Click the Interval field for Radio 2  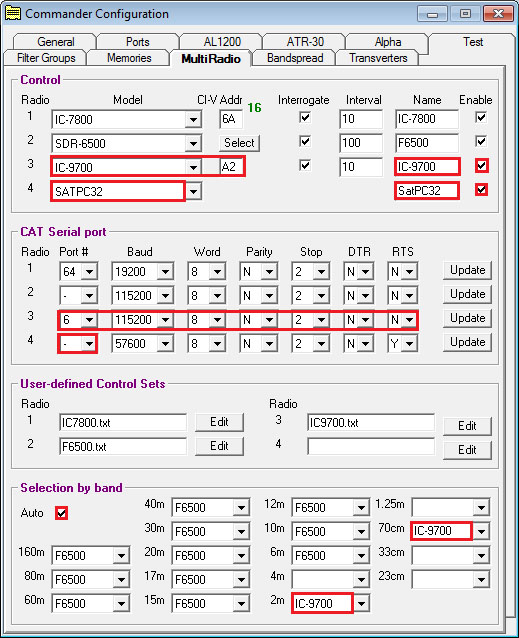(x=361, y=143)
